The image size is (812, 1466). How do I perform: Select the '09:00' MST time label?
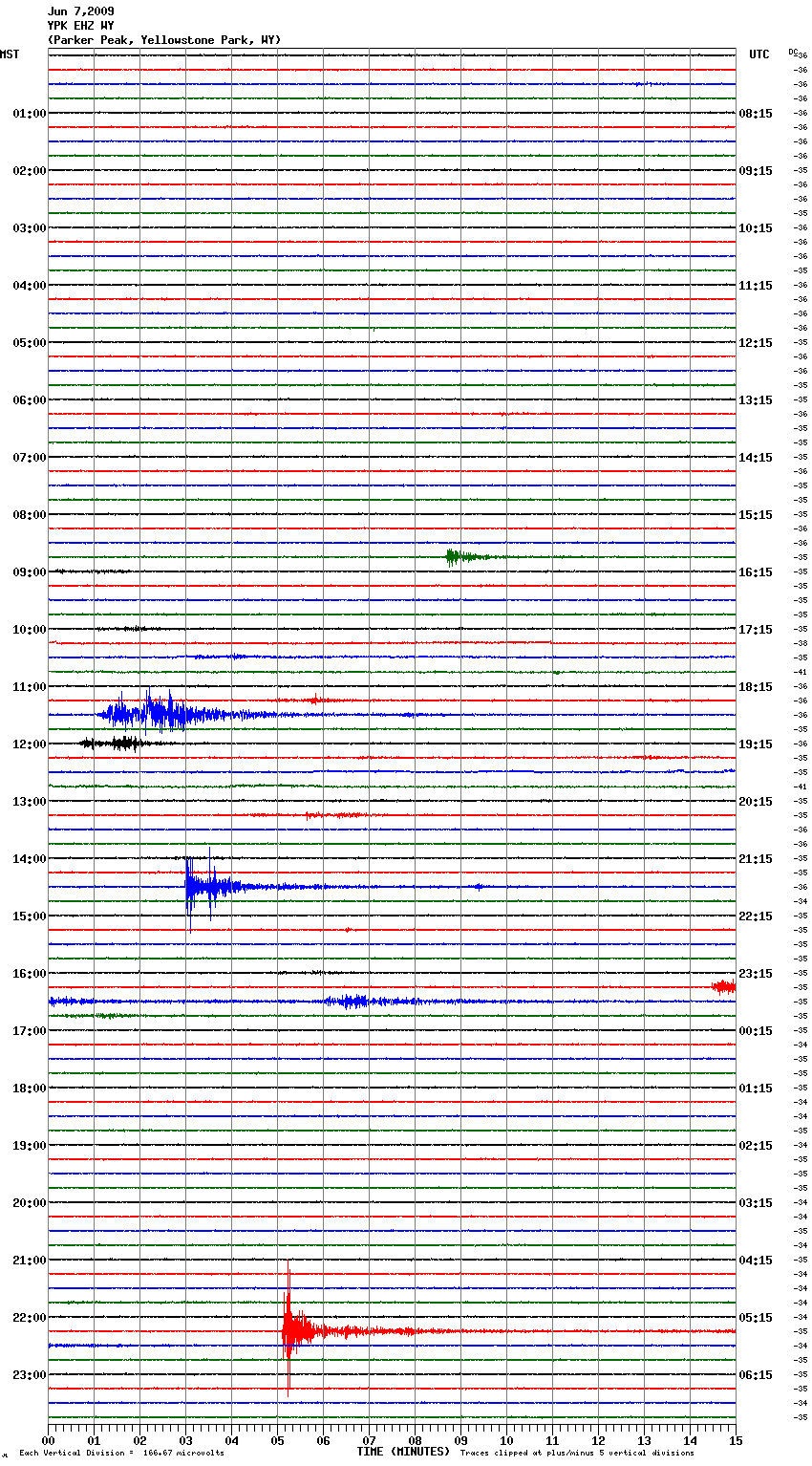(29, 572)
